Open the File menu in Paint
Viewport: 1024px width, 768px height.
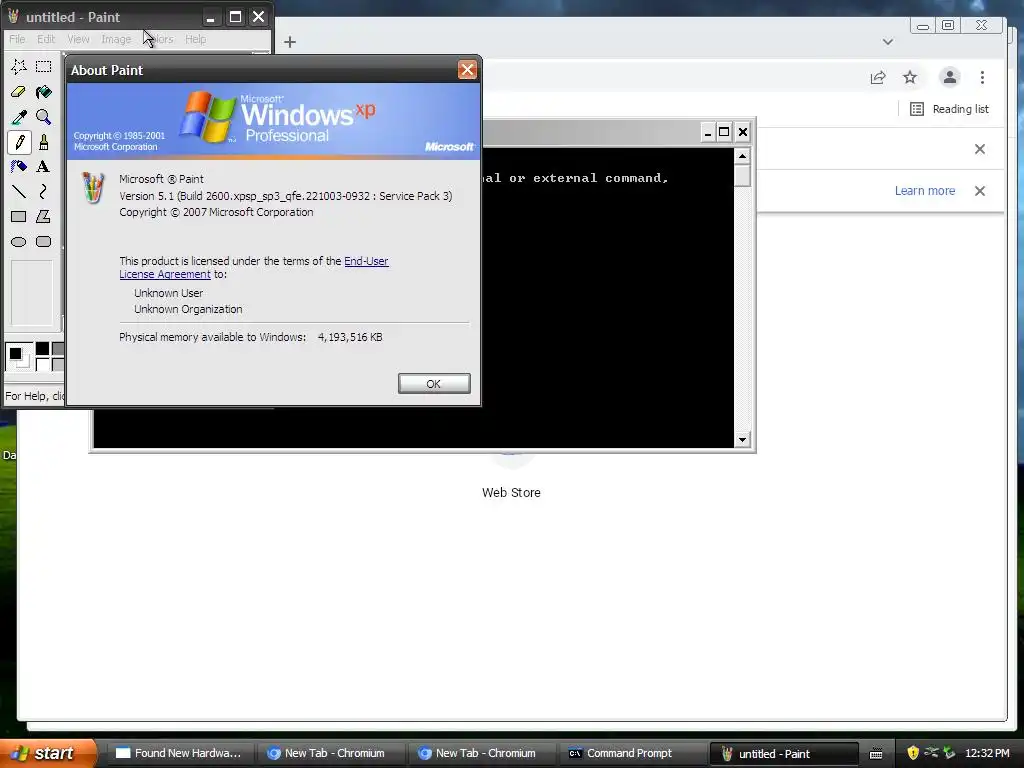click(17, 39)
